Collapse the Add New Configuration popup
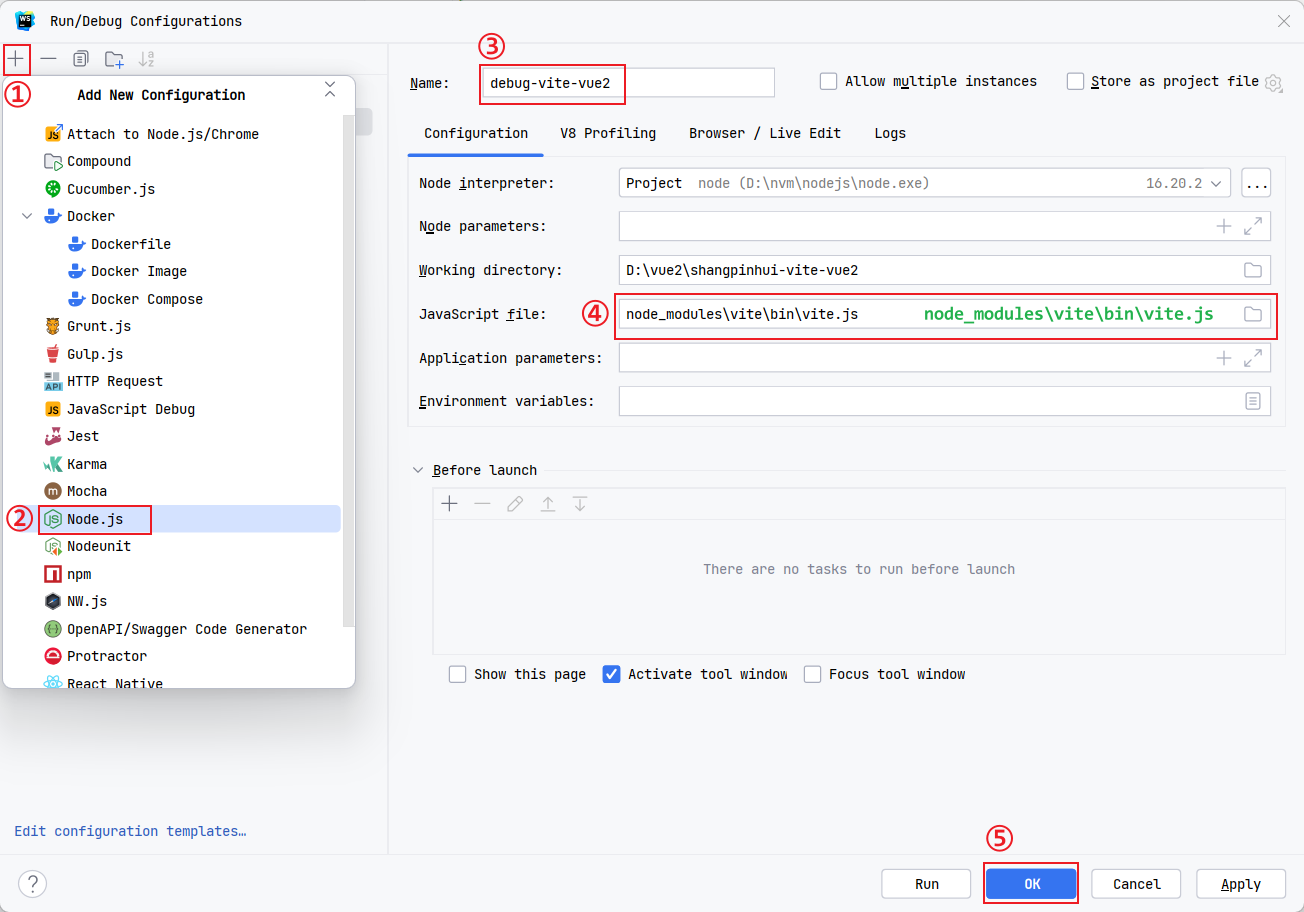 [x=330, y=91]
